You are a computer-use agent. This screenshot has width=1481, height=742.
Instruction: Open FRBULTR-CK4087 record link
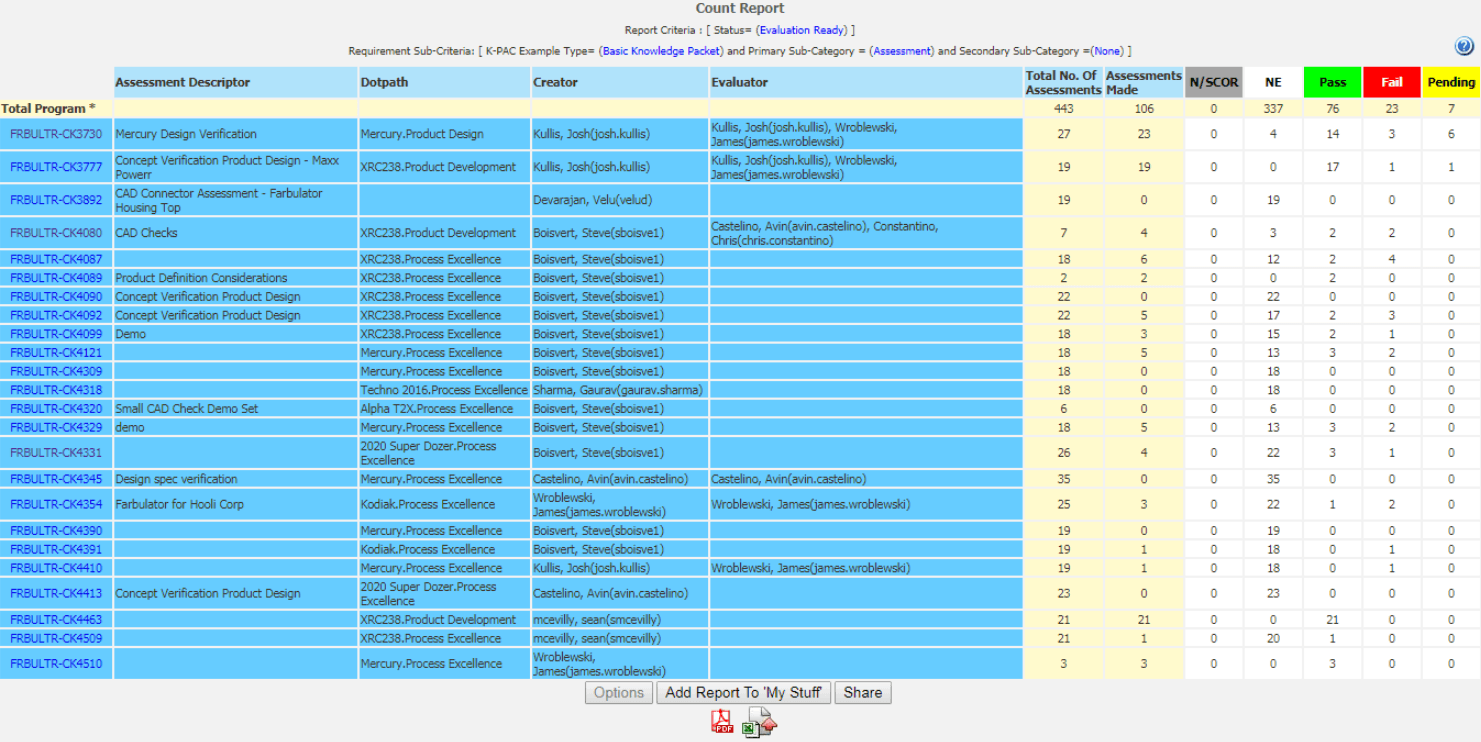coord(56,259)
